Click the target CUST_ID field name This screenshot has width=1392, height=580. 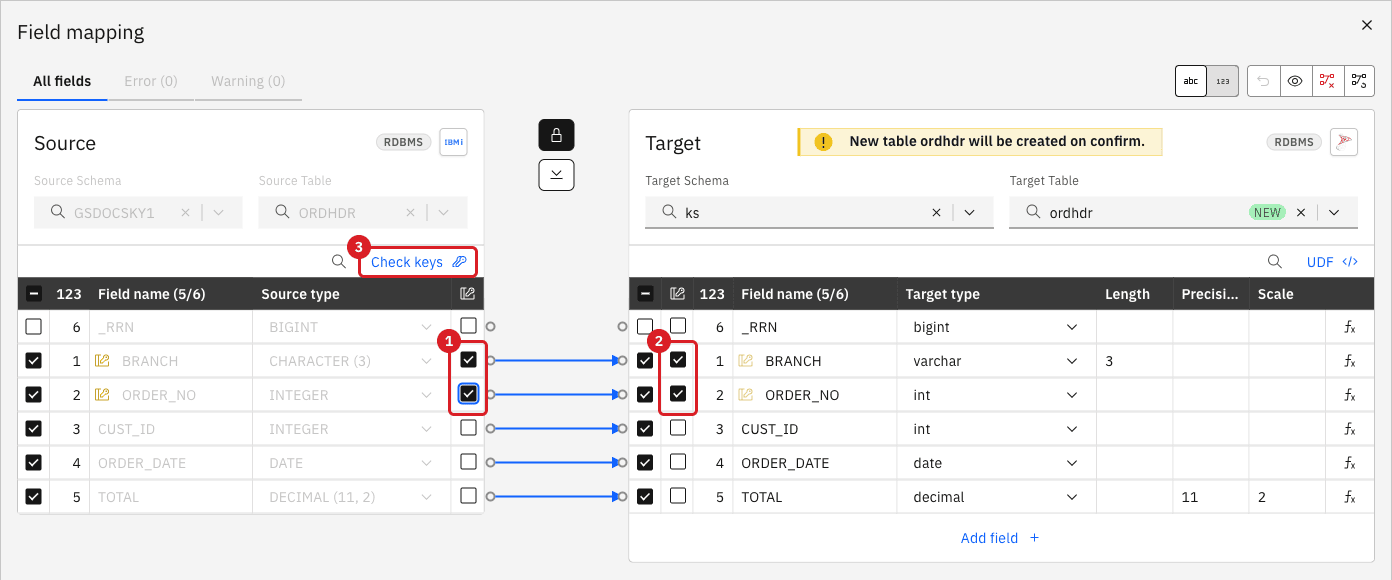pos(769,429)
